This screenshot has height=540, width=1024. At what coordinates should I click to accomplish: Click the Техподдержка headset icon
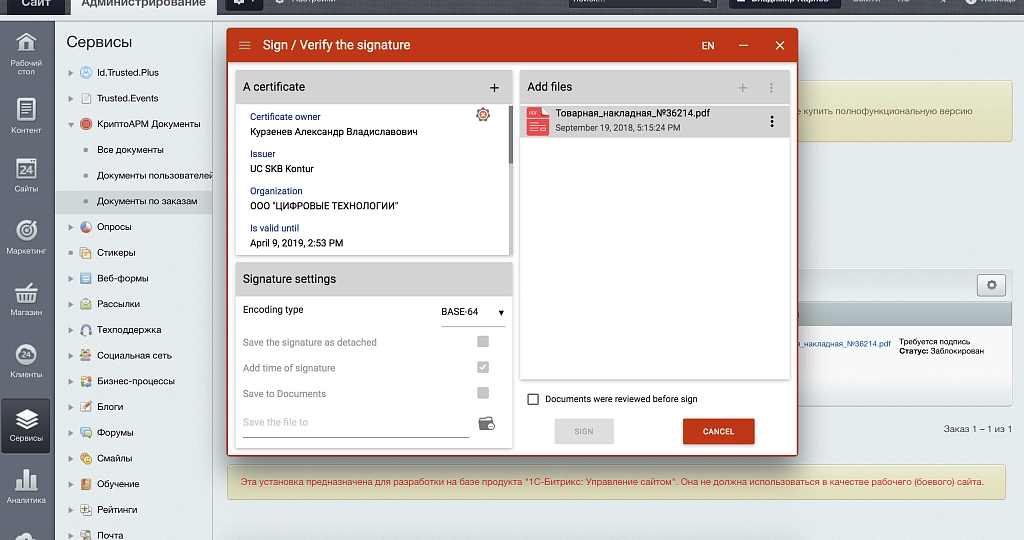(86, 330)
